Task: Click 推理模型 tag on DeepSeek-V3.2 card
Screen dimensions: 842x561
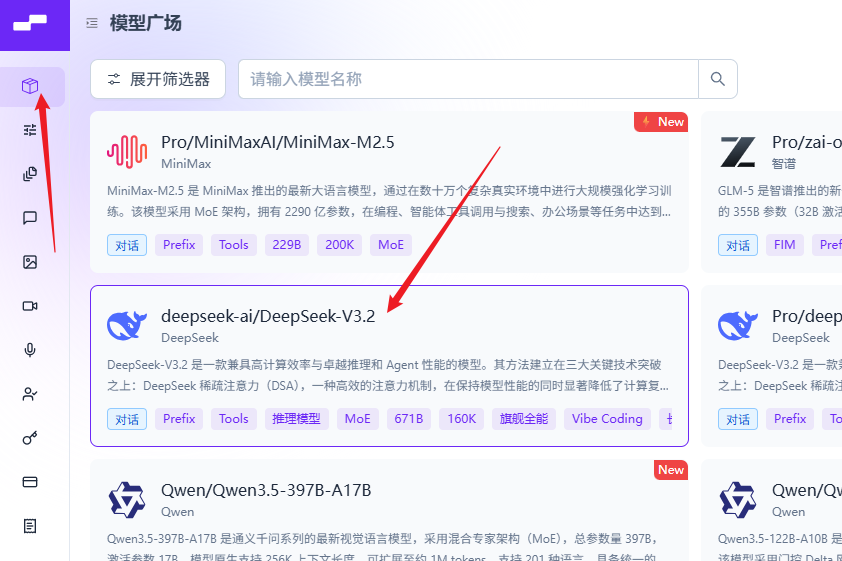Action: (x=296, y=419)
